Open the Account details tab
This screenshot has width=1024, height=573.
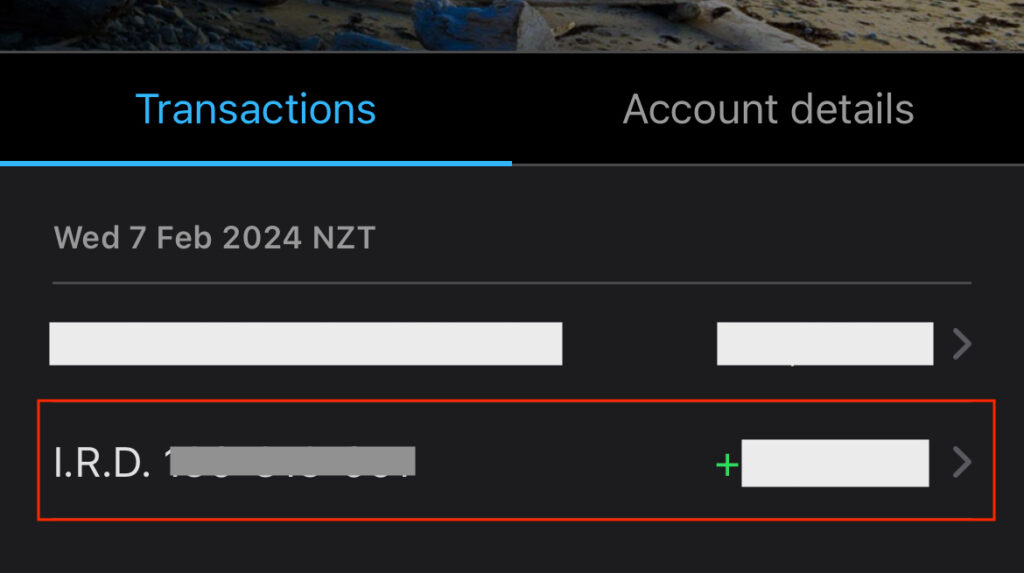768,109
